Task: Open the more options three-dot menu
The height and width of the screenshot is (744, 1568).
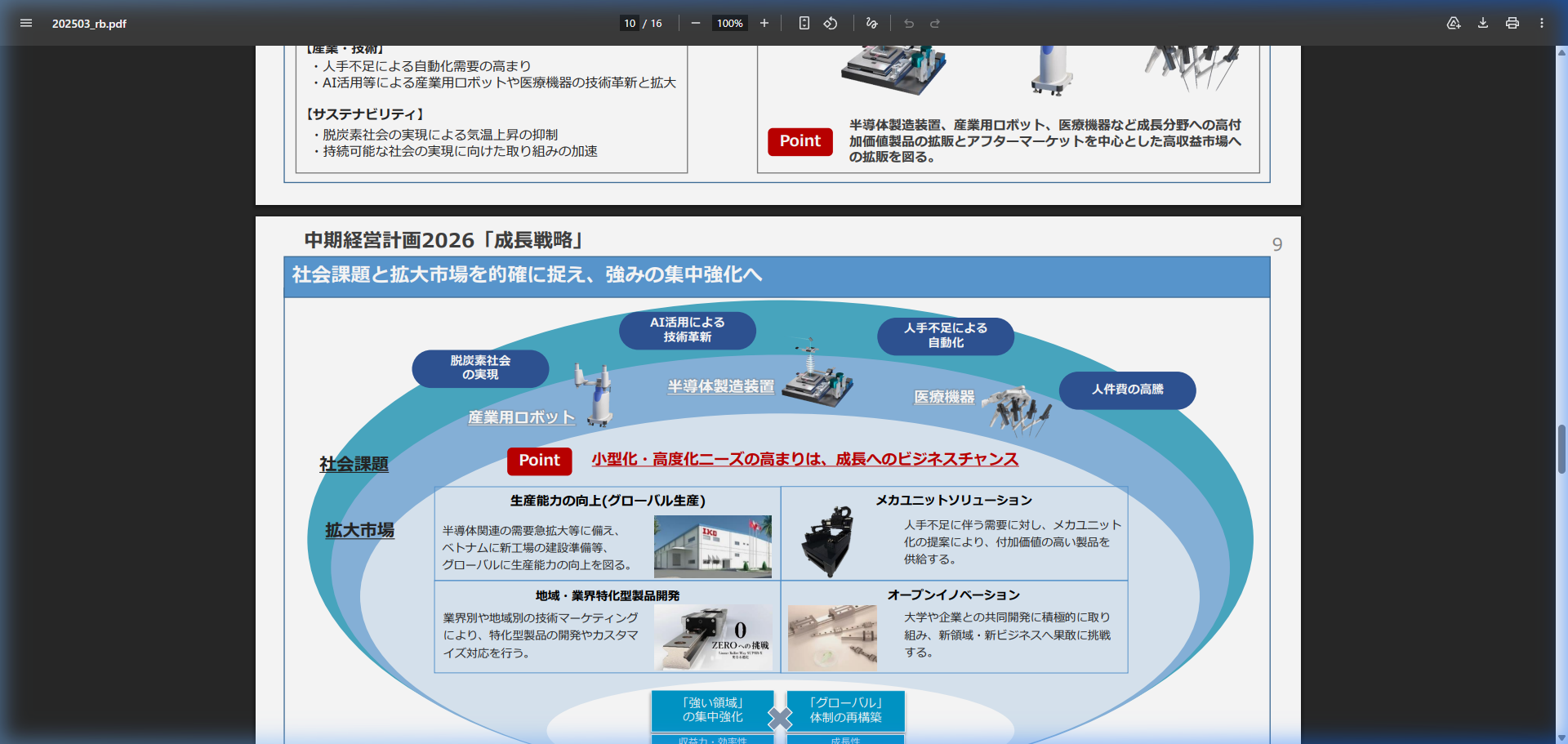Action: coord(1542,24)
